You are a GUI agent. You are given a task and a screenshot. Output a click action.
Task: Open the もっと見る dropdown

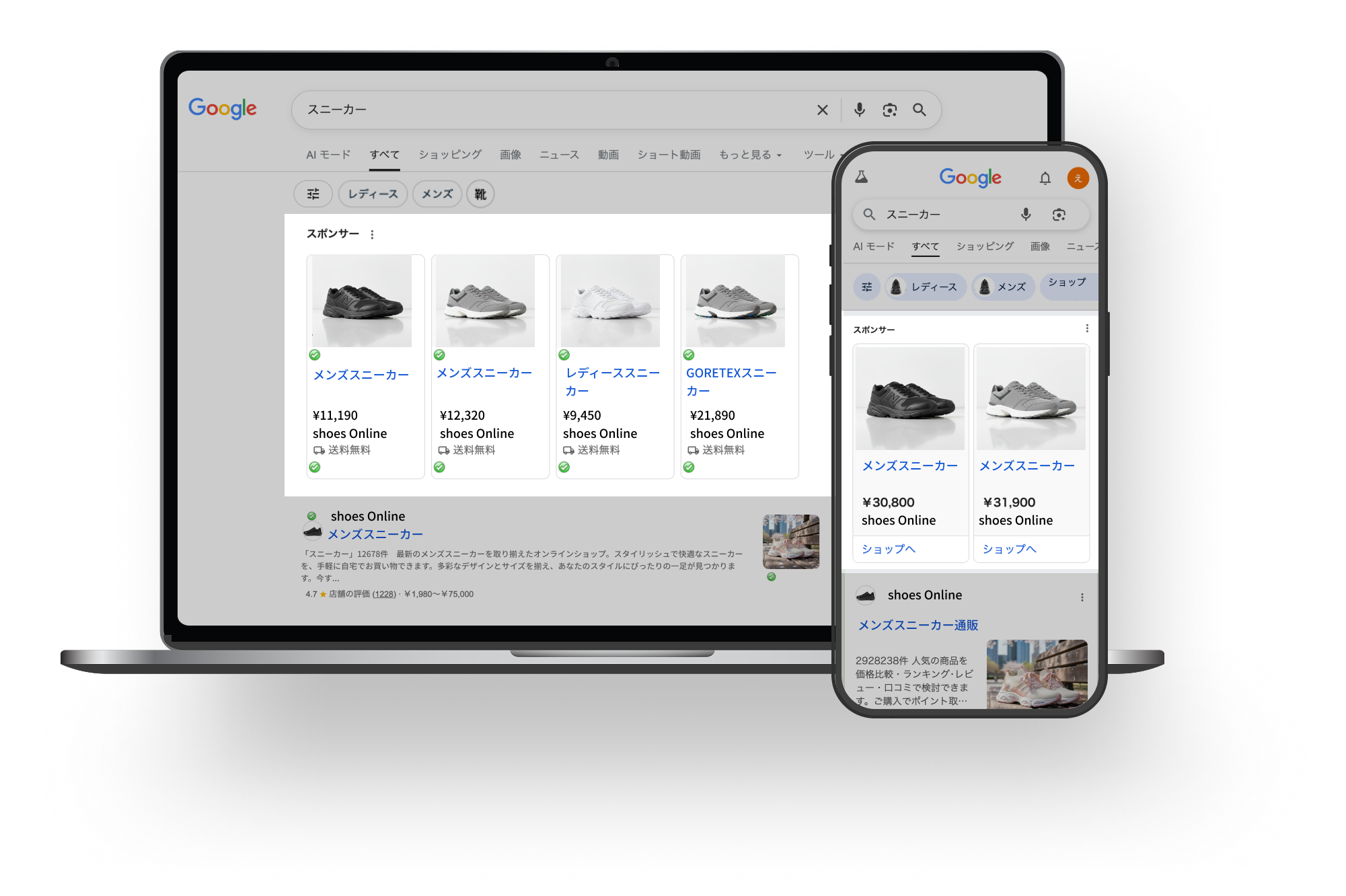click(749, 154)
